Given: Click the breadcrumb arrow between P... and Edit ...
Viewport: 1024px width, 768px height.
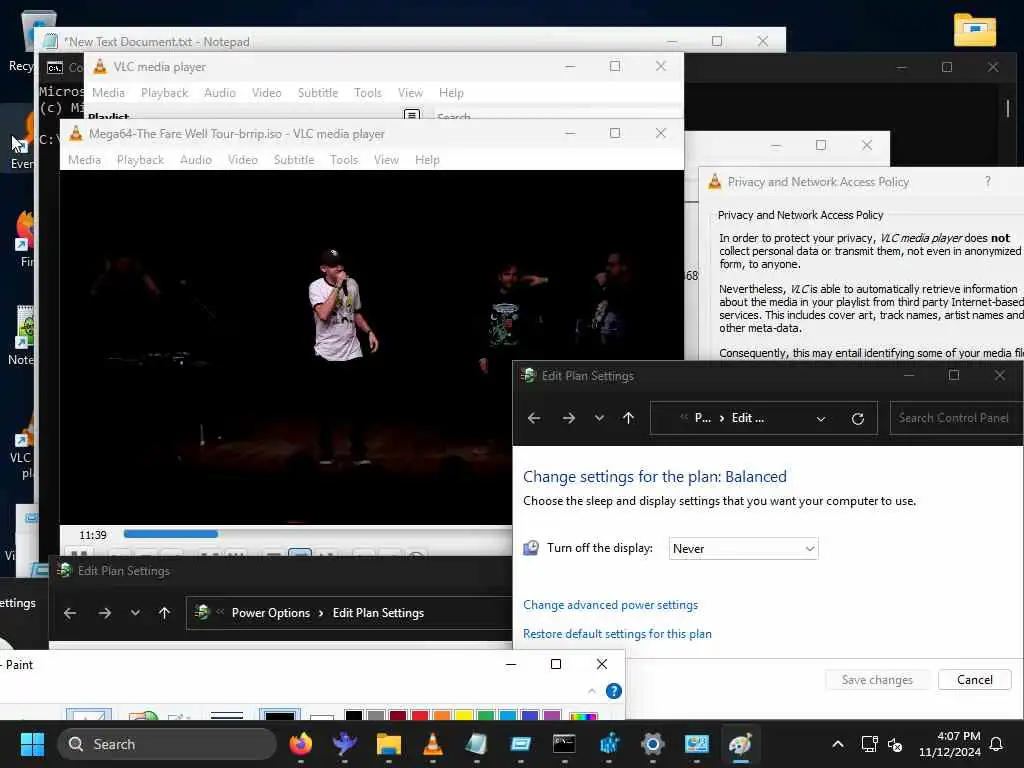Looking at the screenshot, I should click(722, 419).
